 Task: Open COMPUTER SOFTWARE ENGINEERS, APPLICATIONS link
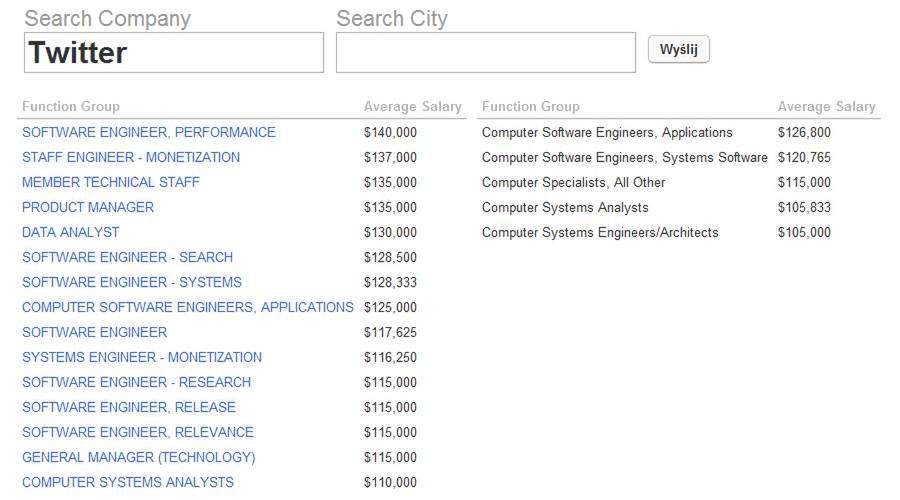(188, 307)
